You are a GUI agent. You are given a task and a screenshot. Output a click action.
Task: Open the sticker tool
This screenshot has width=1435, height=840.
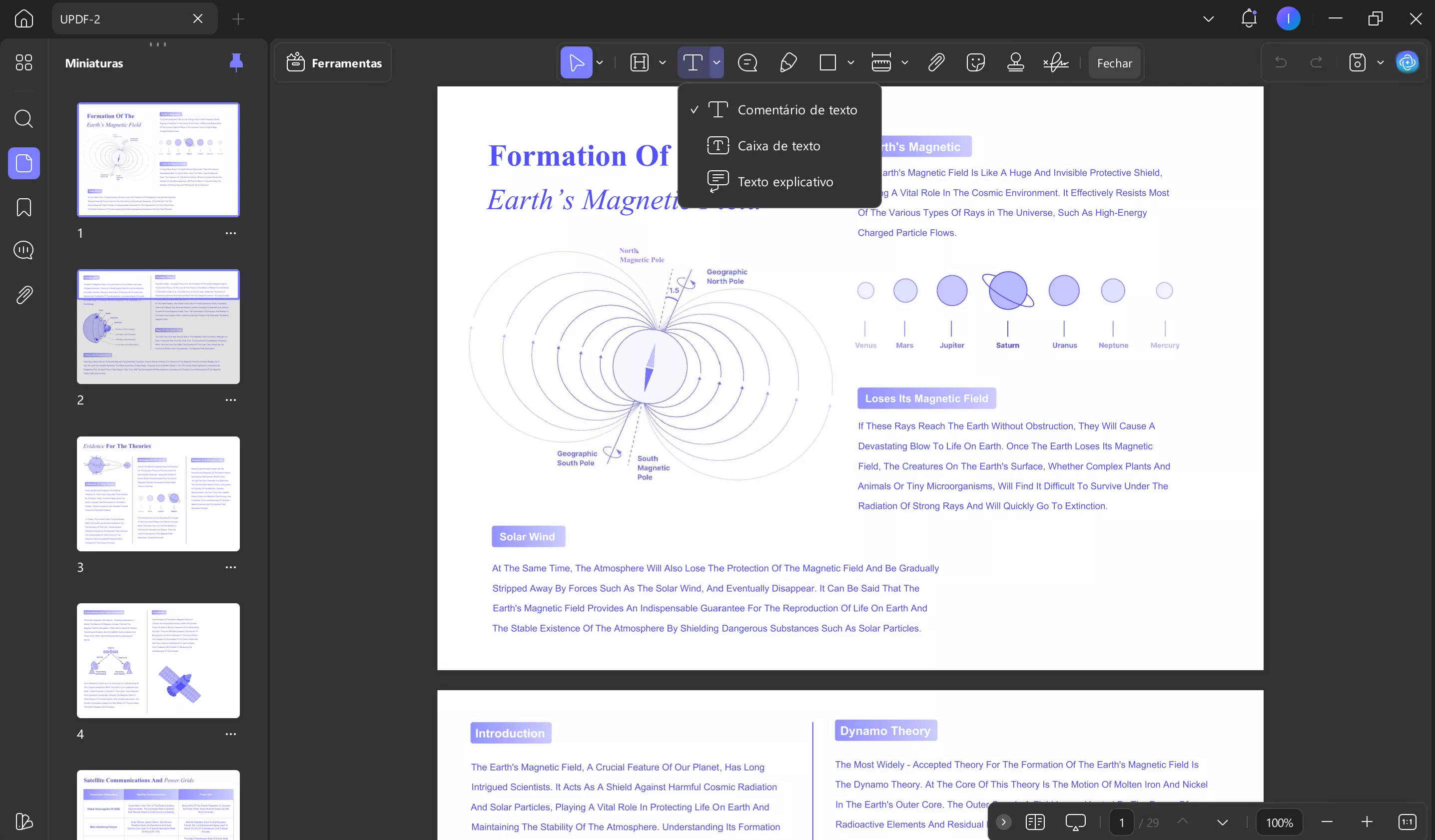975,62
